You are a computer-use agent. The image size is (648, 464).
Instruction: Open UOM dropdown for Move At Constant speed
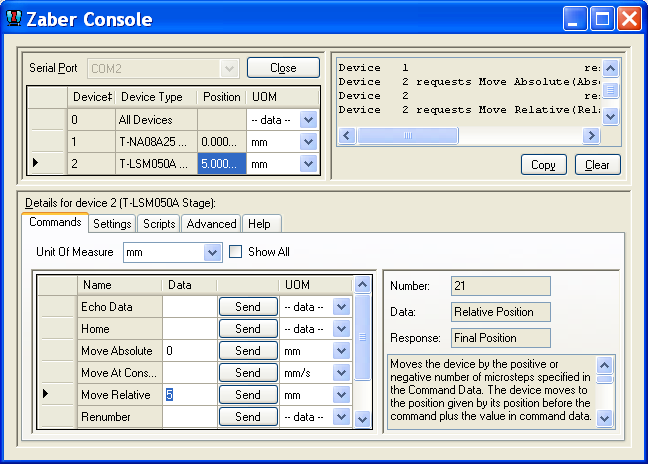click(x=341, y=373)
